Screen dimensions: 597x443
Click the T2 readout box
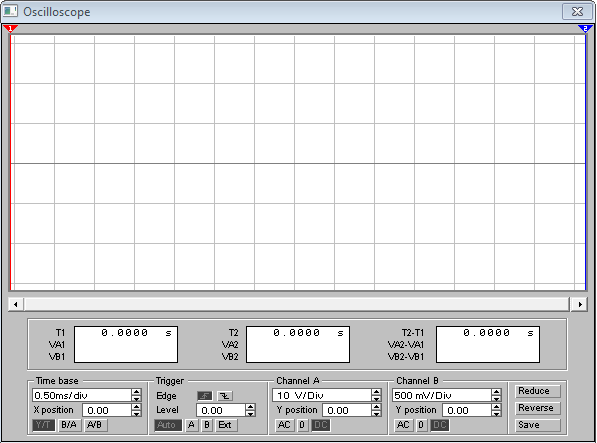(298, 344)
